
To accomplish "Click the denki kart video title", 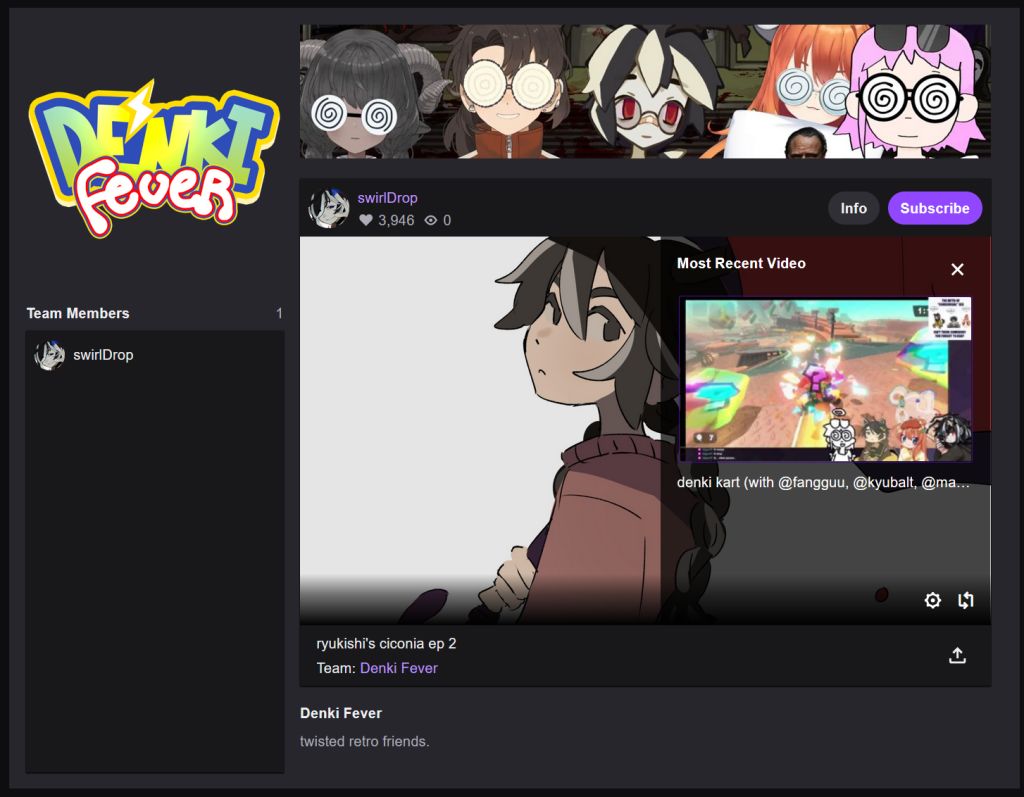I will tap(823, 482).
